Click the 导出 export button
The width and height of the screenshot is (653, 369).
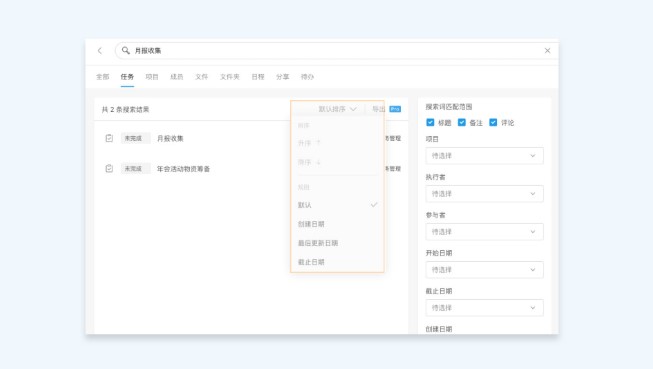(x=379, y=109)
